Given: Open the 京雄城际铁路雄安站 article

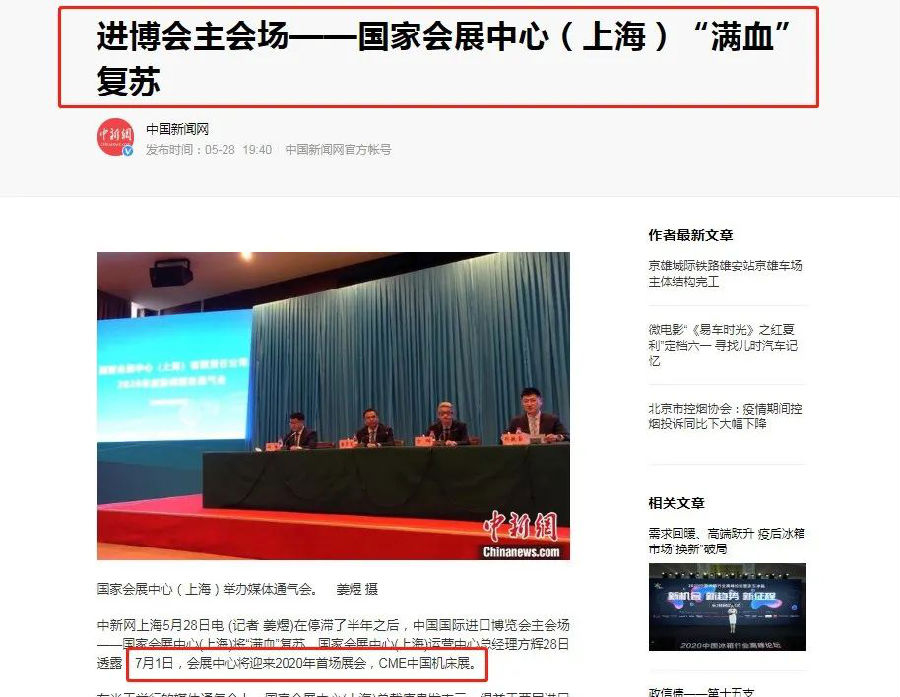Looking at the screenshot, I should (x=725, y=275).
